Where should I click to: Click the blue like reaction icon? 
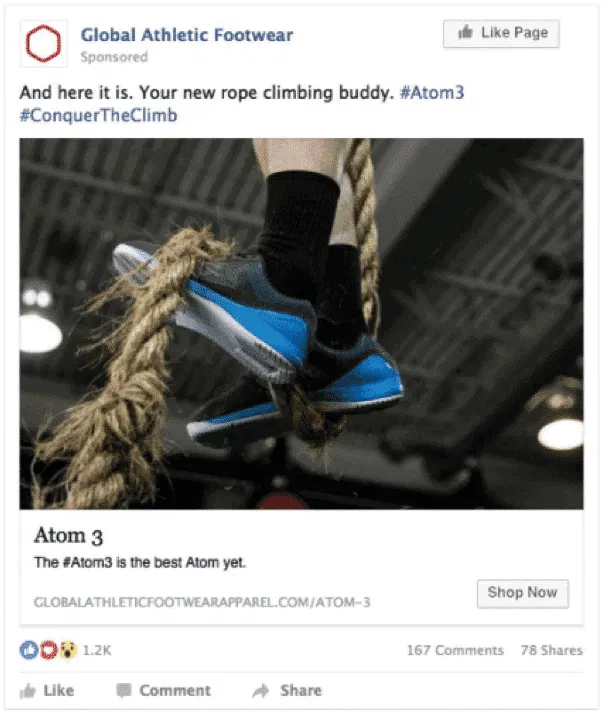point(29,650)
